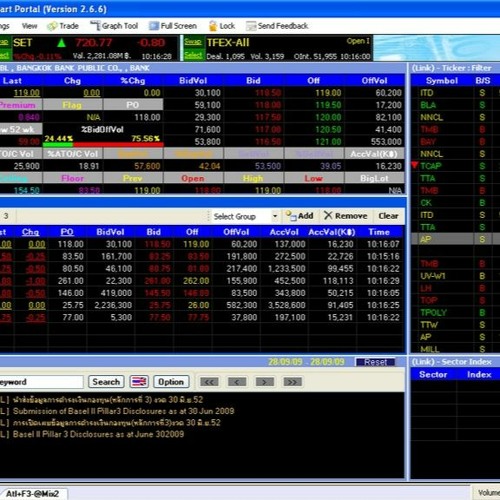Switch to Full Screen mode
The image size is (500, 500).
tap(173, 26)
